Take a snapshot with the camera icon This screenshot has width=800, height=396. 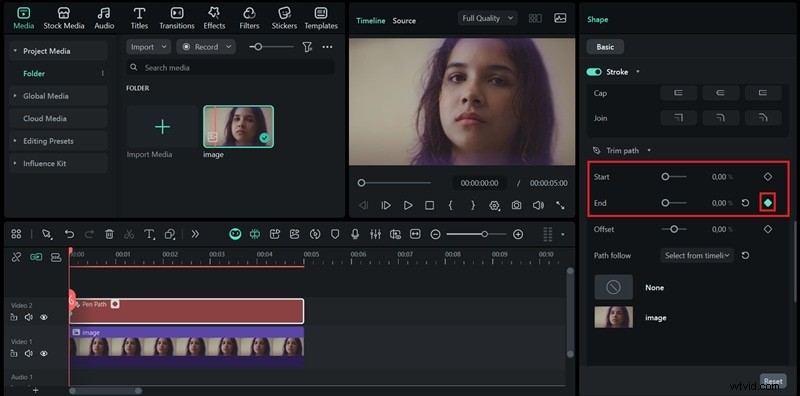point(516,205)
